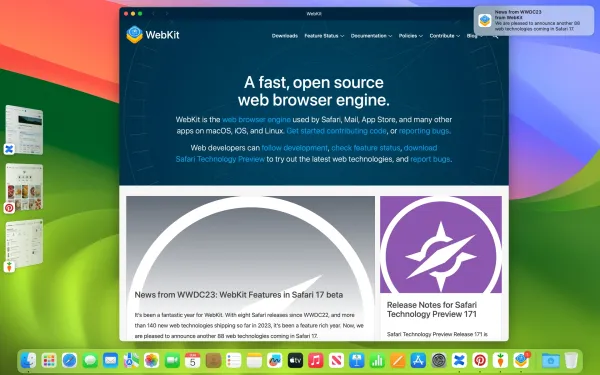Open the "Safari Technology Preview" download link
Image resolution: width=600 pixels, height=375 pixels.
pyautogui.click(x=220, y=159)
